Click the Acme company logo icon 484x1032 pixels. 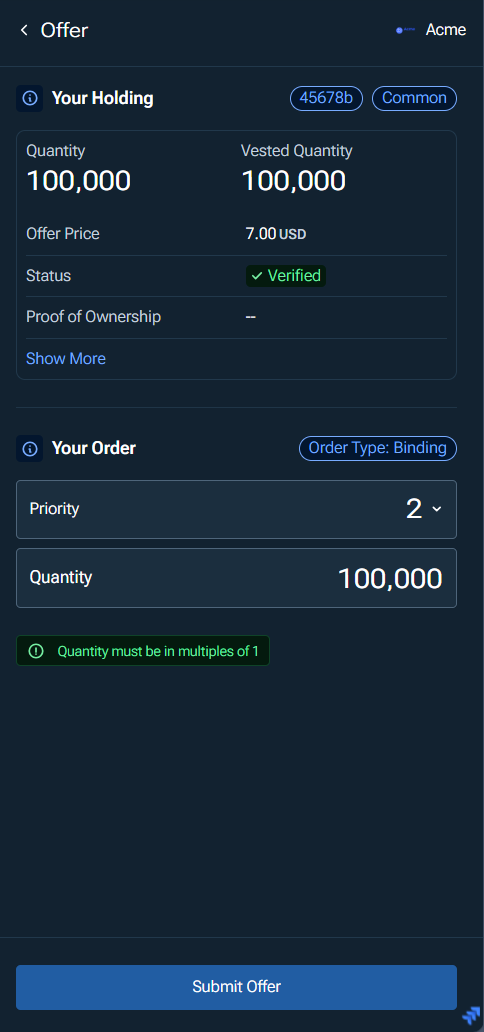click(x=405, y=30)
